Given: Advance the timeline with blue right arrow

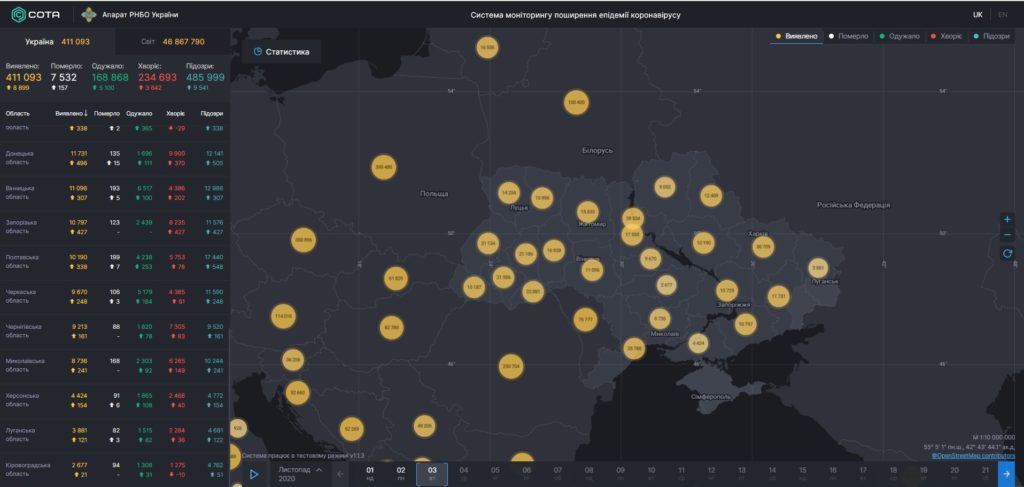Looking at the screenshot, I should click(1006, 474).
